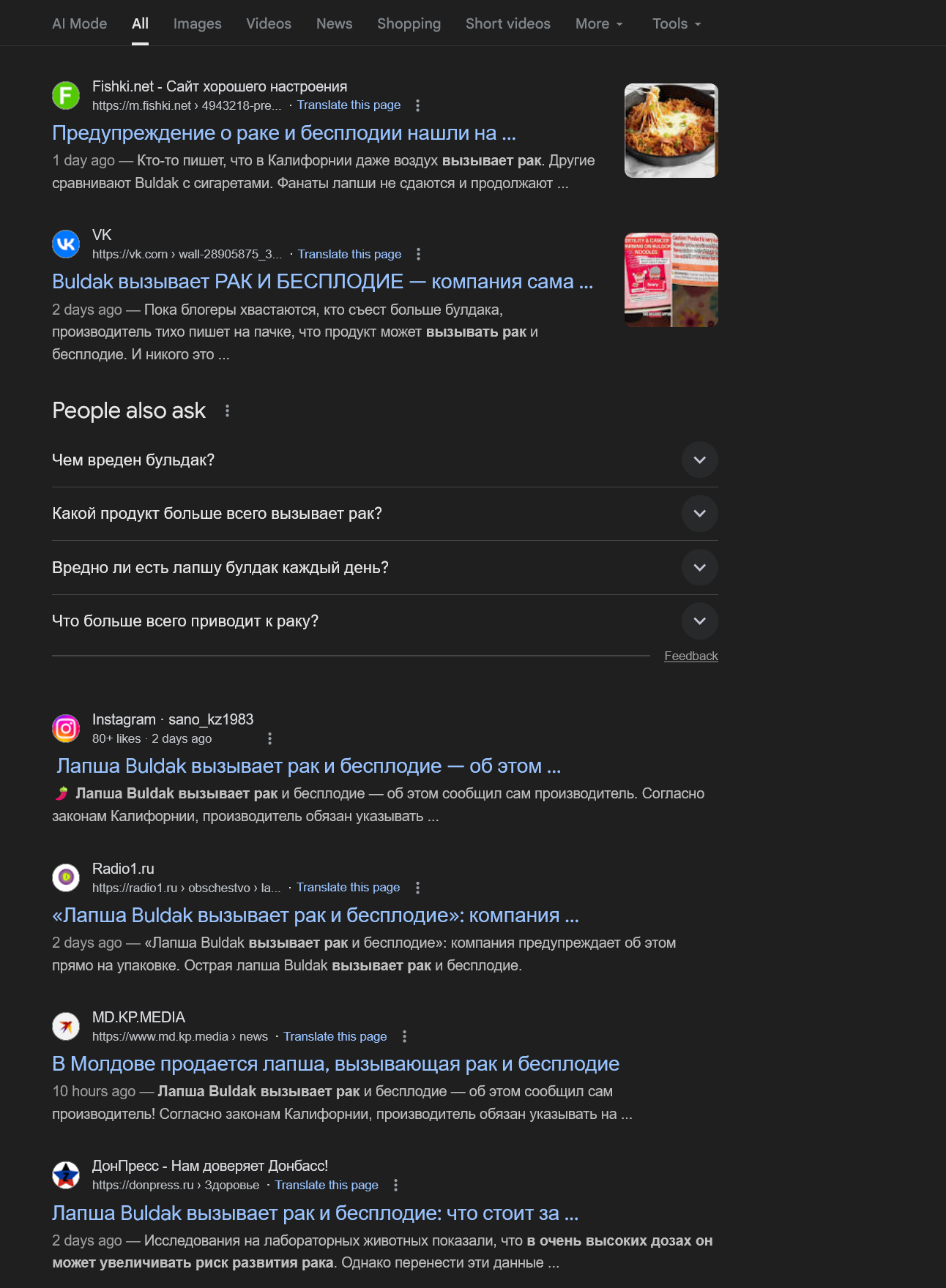This screenshot has height=1288, width=946.
Task: Open the noodle pan thumbnail image
Action: [x=671, y=130]
